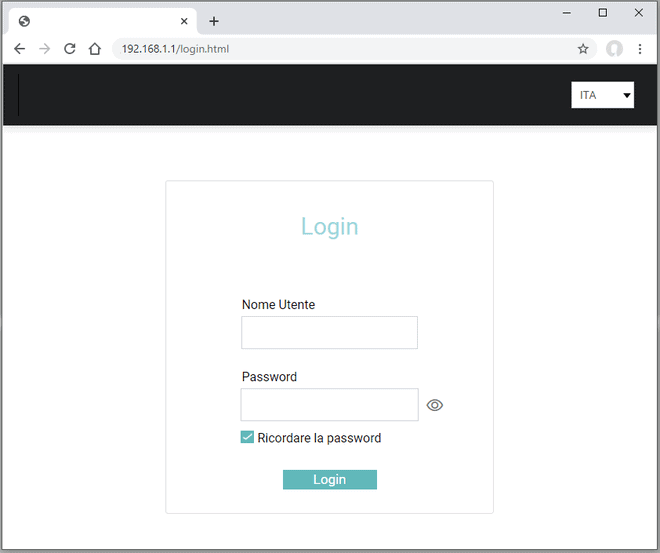This screenshot has width=660, height=553.
Task: Show password using the eye icon
Action: pyautogui.click(x=435, y=405)
